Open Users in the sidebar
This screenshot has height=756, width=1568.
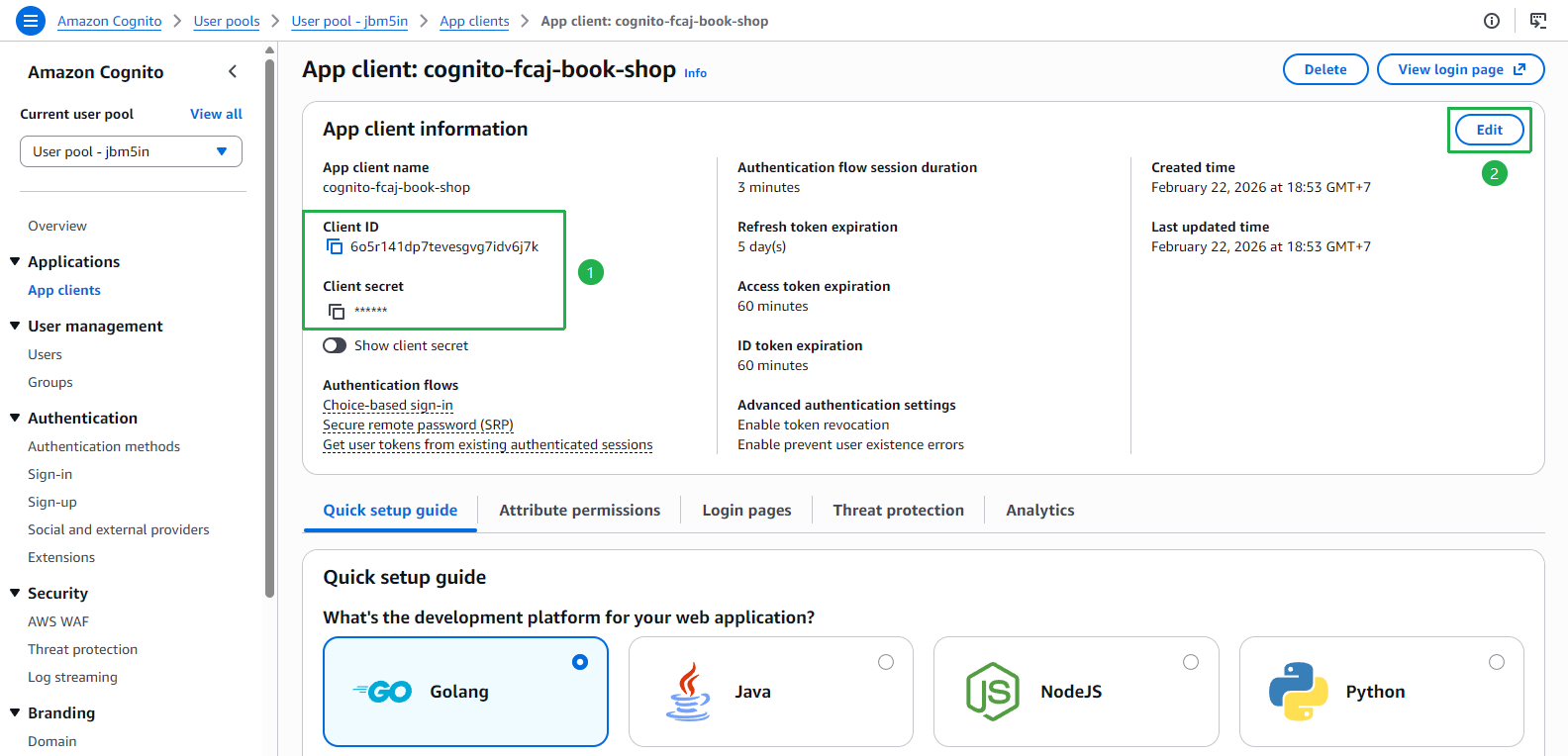45,354
